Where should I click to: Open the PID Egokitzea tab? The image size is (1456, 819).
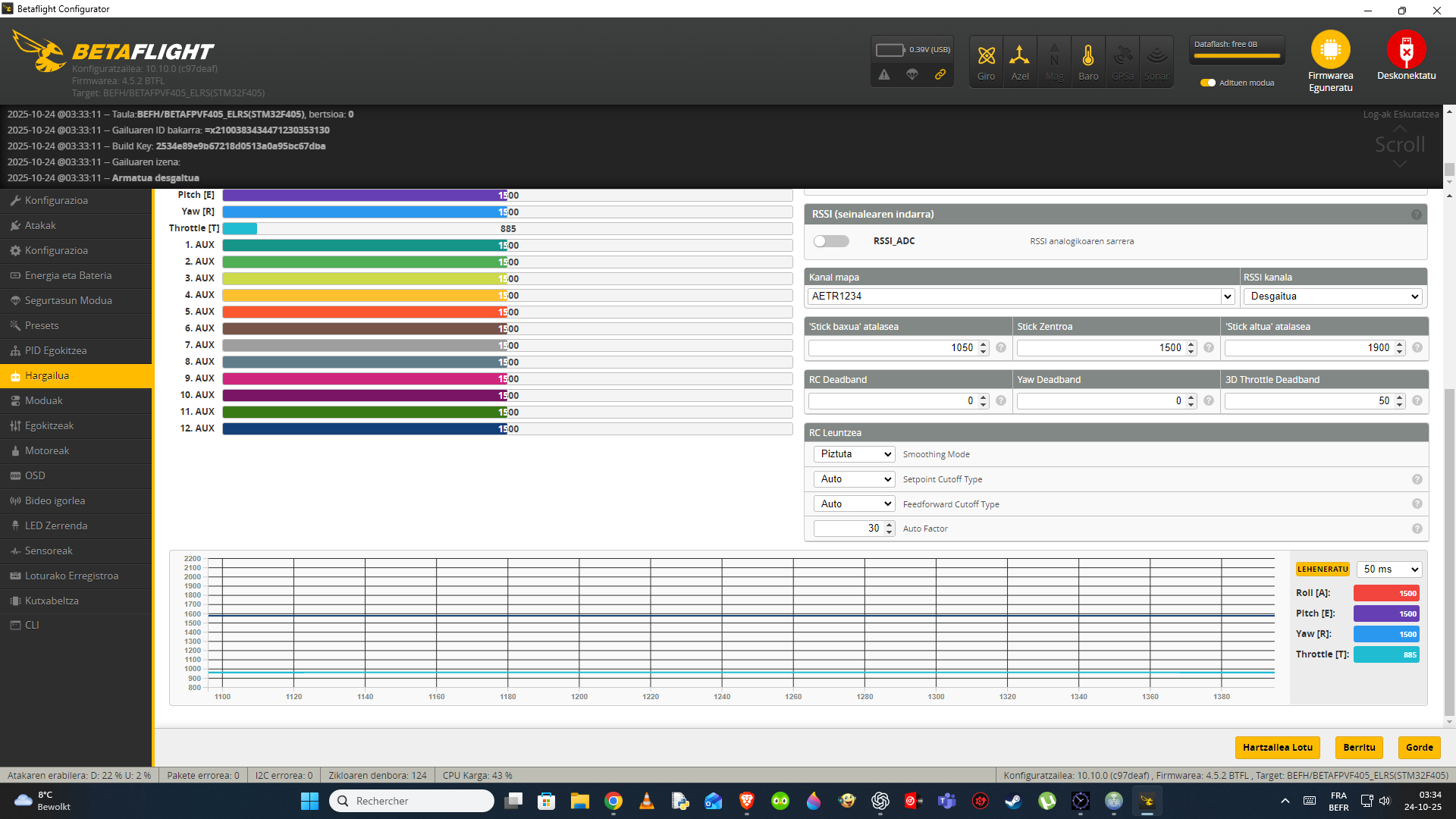[55, 350]
